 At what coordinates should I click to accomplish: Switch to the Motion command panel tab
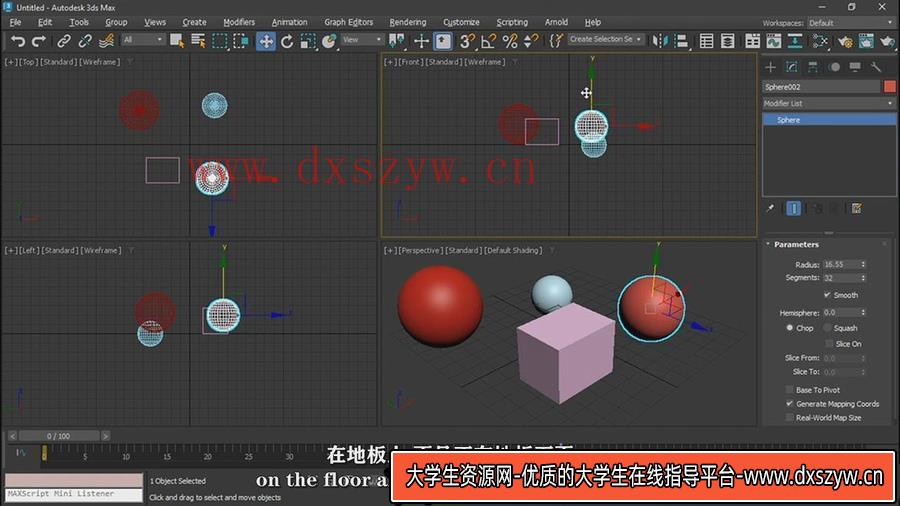click(x=834, y=67)
